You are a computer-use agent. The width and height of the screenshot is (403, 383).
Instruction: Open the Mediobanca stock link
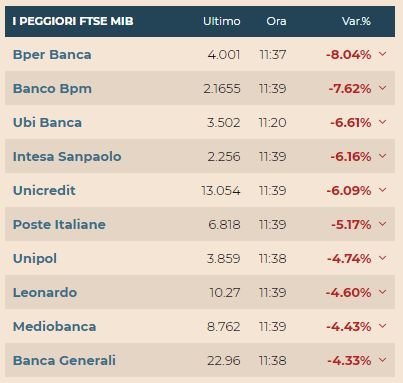(55, 327)
